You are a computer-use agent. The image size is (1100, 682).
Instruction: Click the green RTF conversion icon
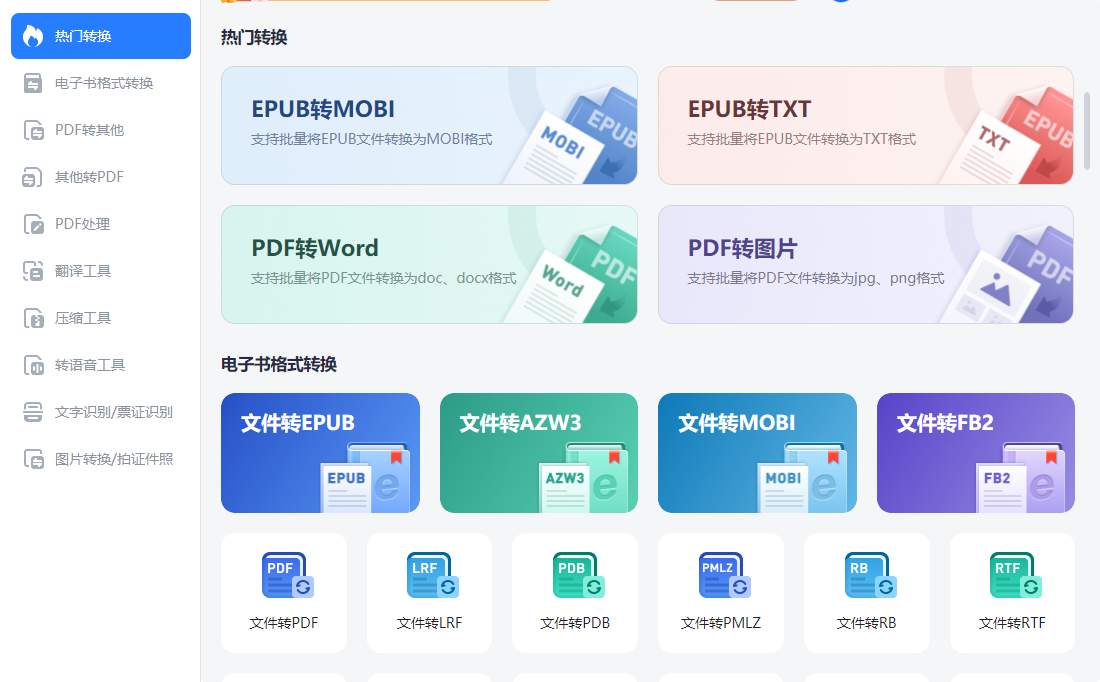coord(1015,575)
